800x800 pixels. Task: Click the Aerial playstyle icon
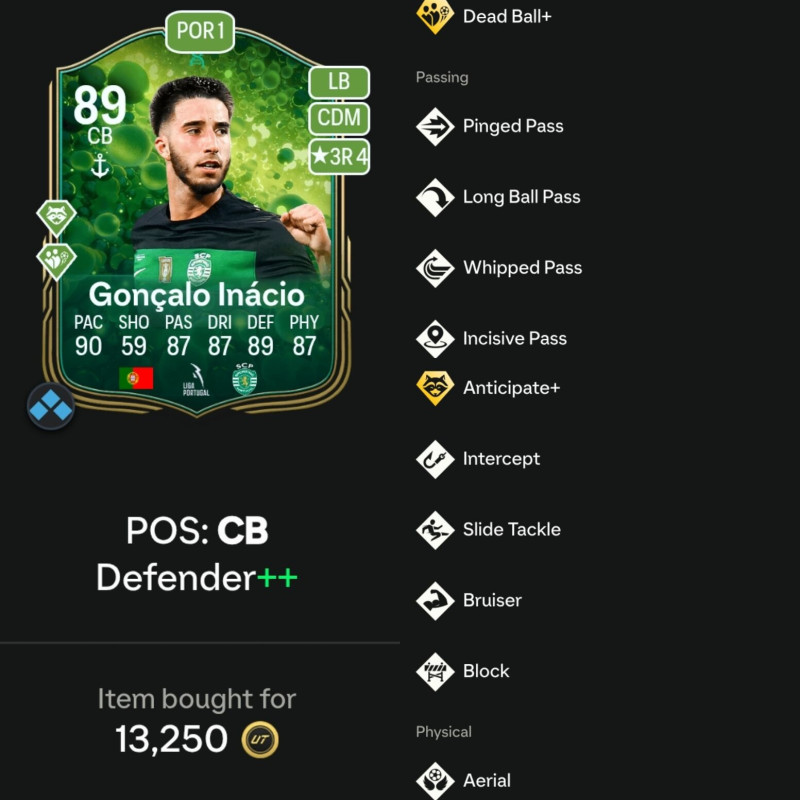(435, 781)
